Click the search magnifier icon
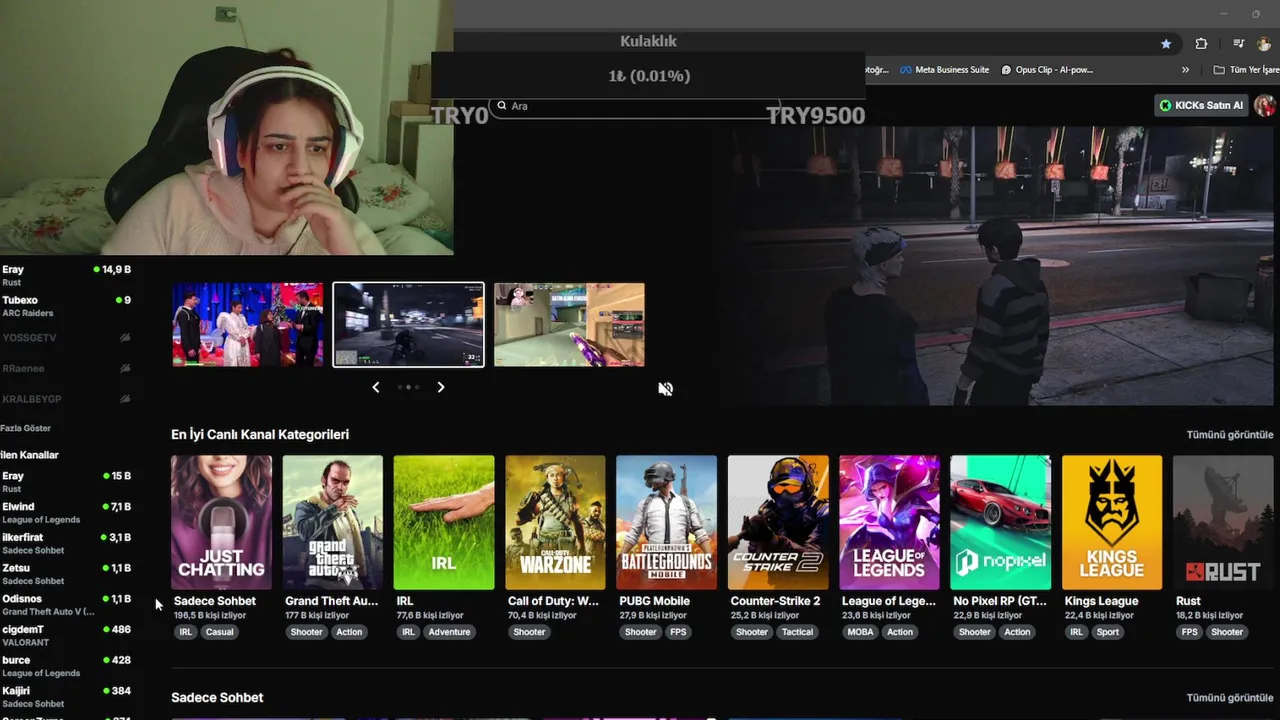This screenshot has height=720, width=1280. point(502,106)
